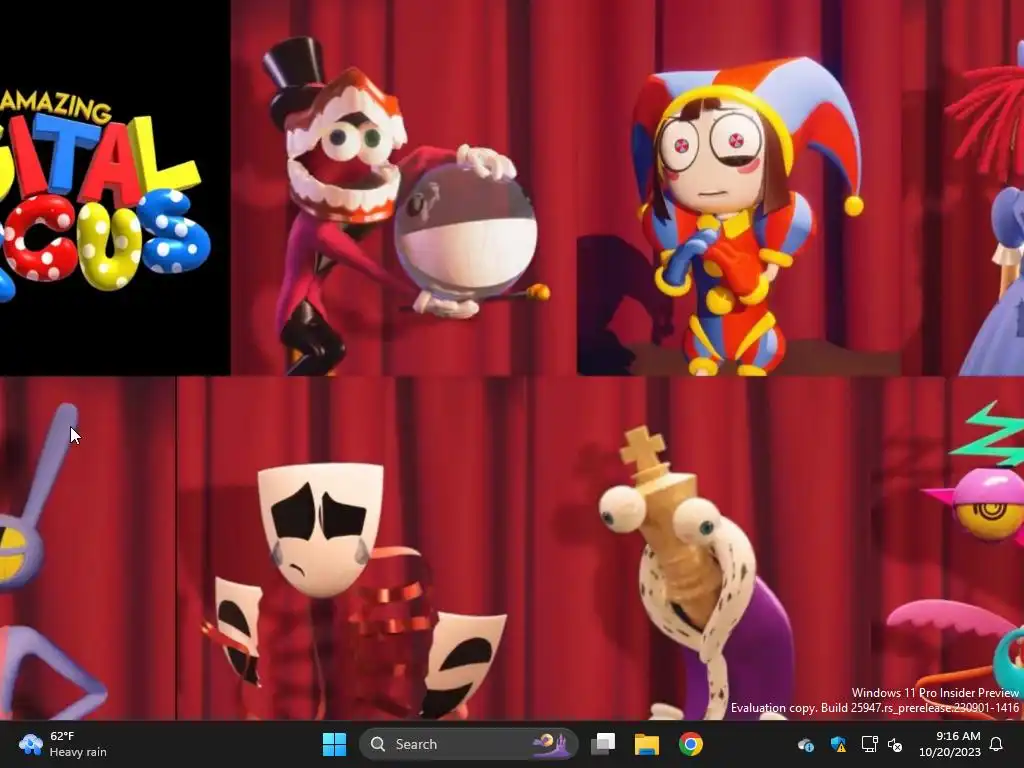Click the muted speaker volume icon
Image resolution: width=1024 pixels, height=768 pixels.
pos(895,744)
